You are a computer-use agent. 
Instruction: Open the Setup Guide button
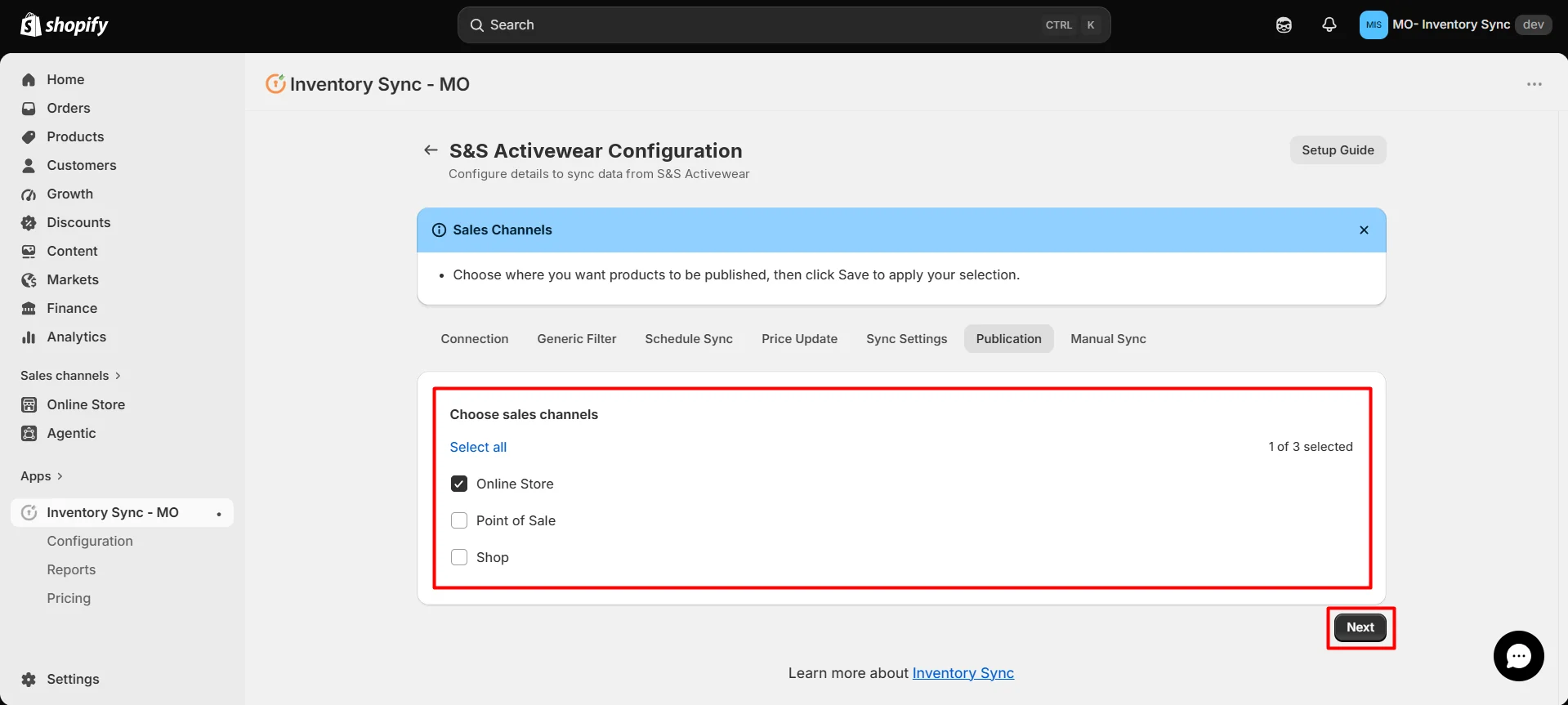[1338, 150]
